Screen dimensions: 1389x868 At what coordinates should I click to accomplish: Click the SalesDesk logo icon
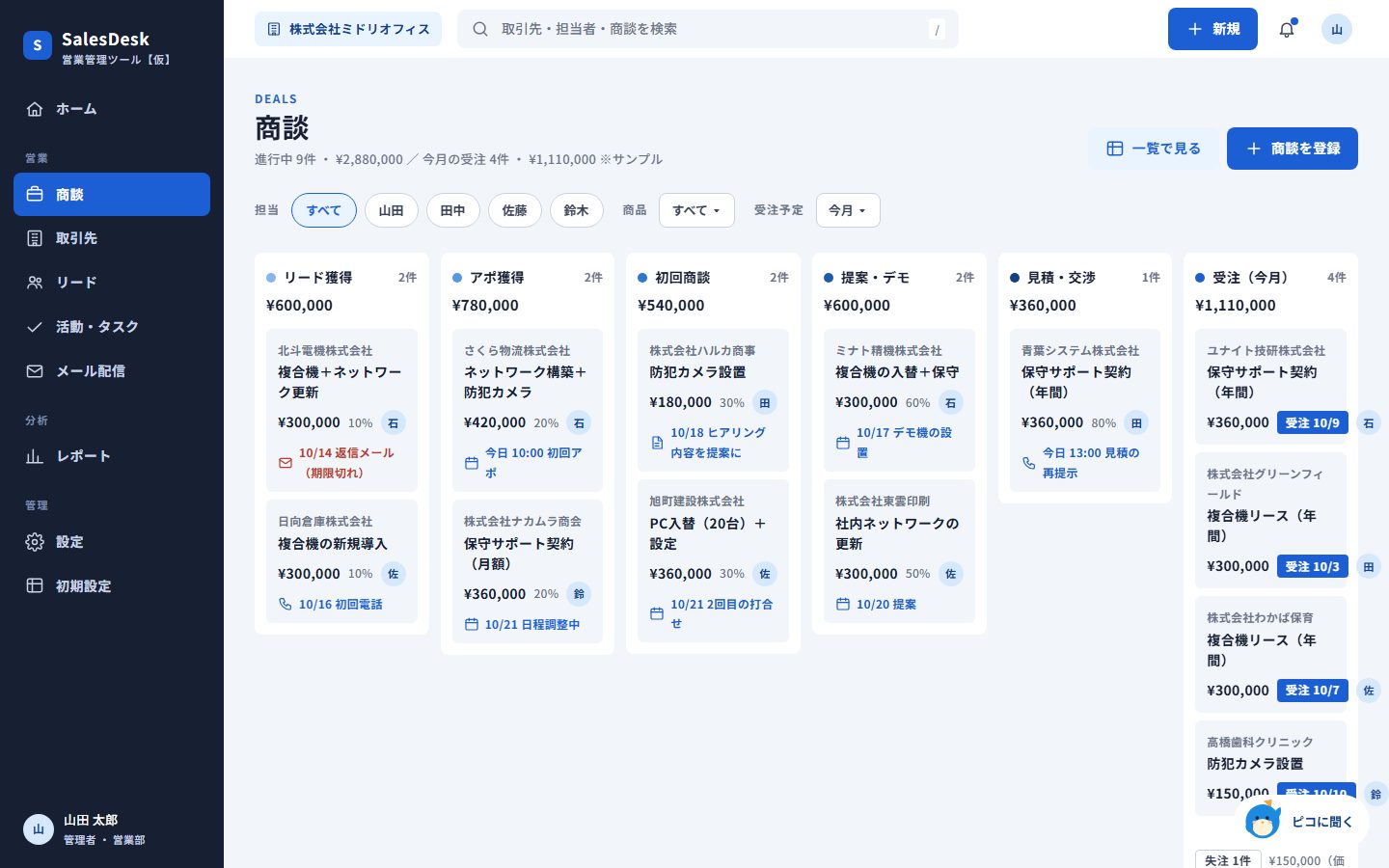pyautogui.click(x=38, y=45)
